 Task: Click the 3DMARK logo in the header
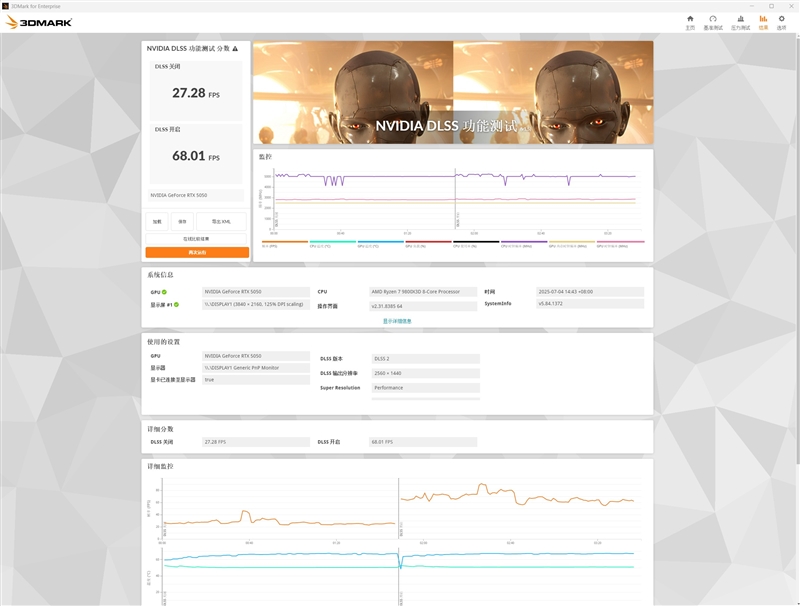point(39,22)
